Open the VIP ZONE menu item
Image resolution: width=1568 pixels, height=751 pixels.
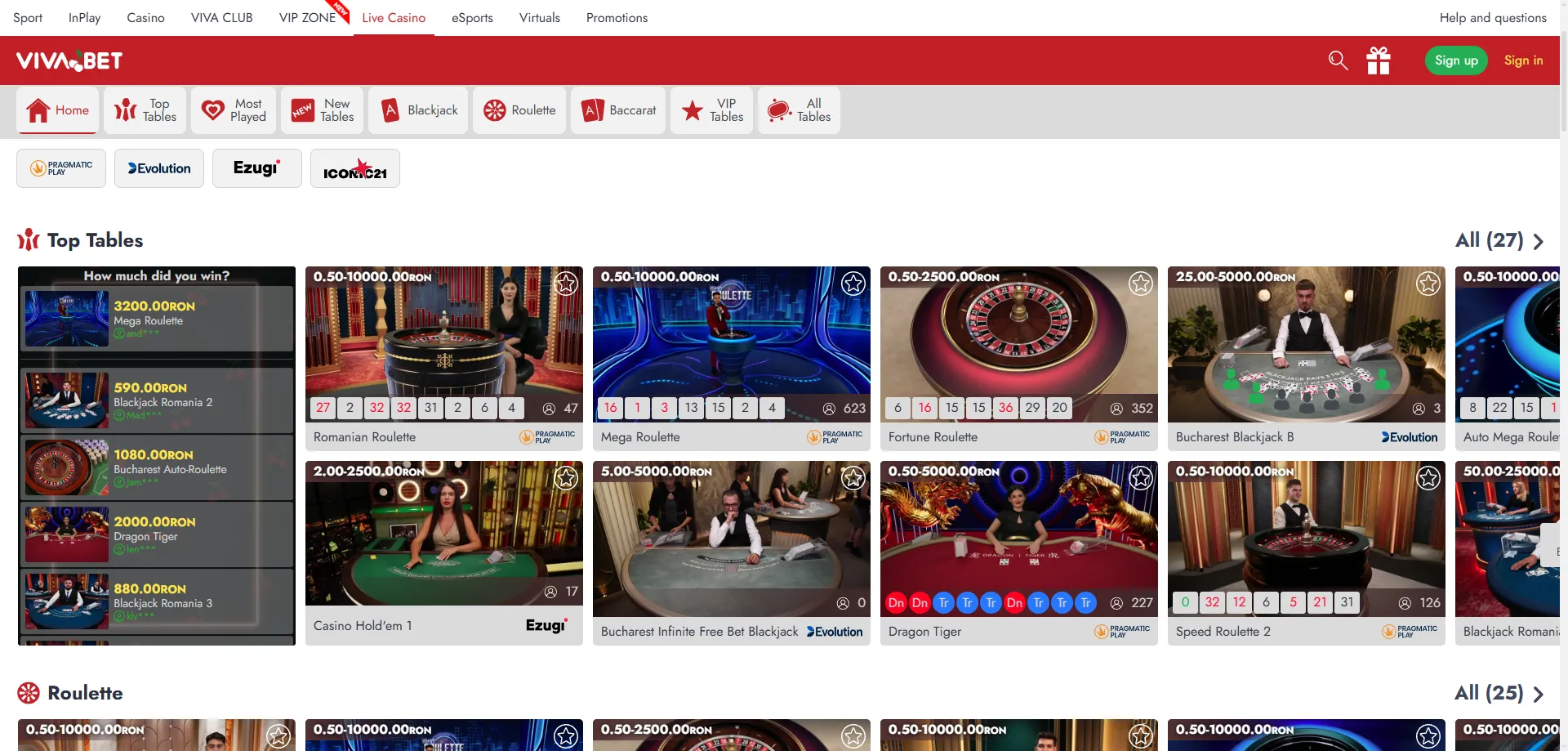pos(308,18)
